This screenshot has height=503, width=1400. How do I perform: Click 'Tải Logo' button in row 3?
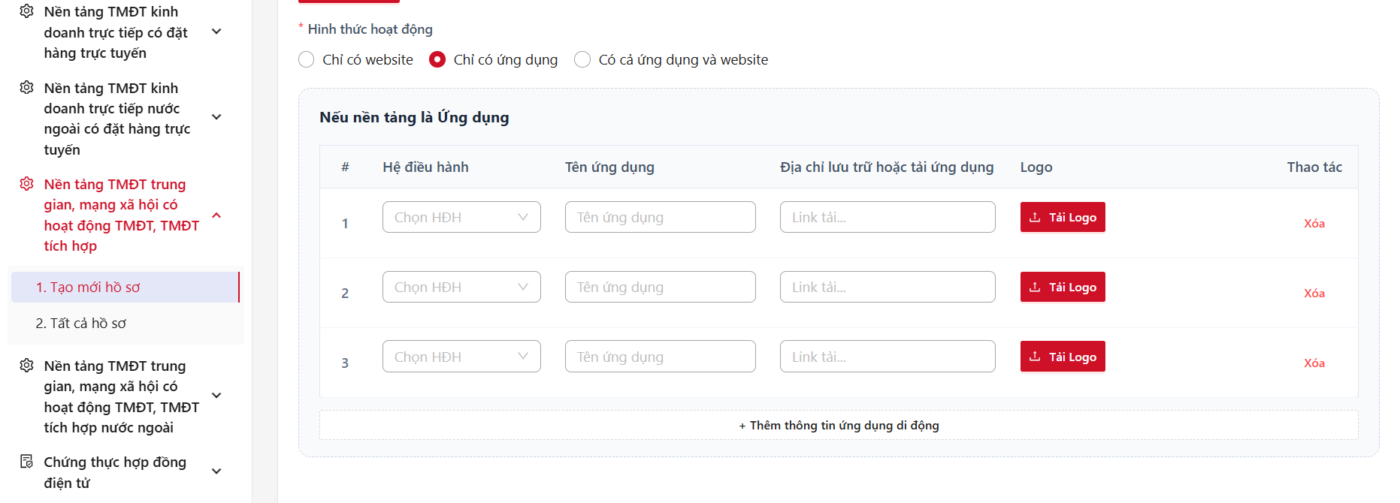1062,357
